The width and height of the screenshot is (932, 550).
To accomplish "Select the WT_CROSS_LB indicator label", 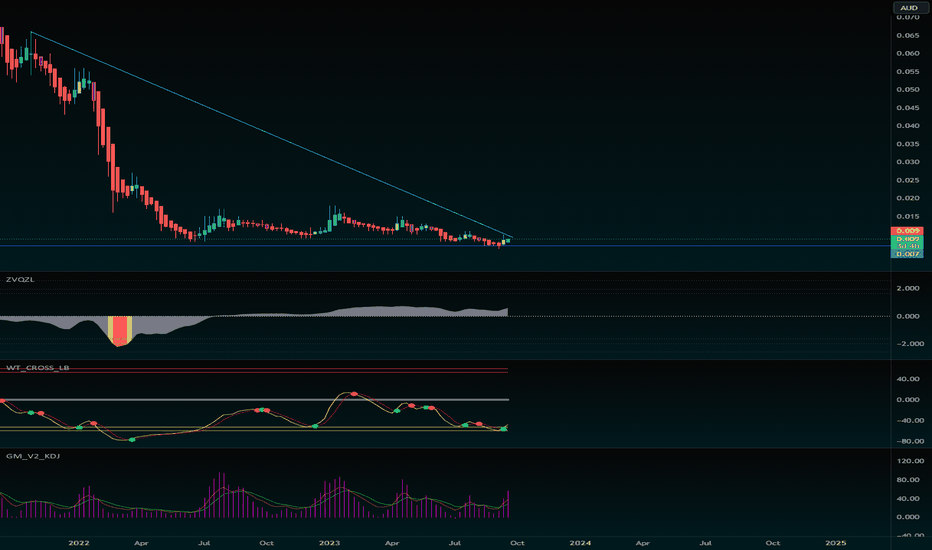I will tap(37, 367).
